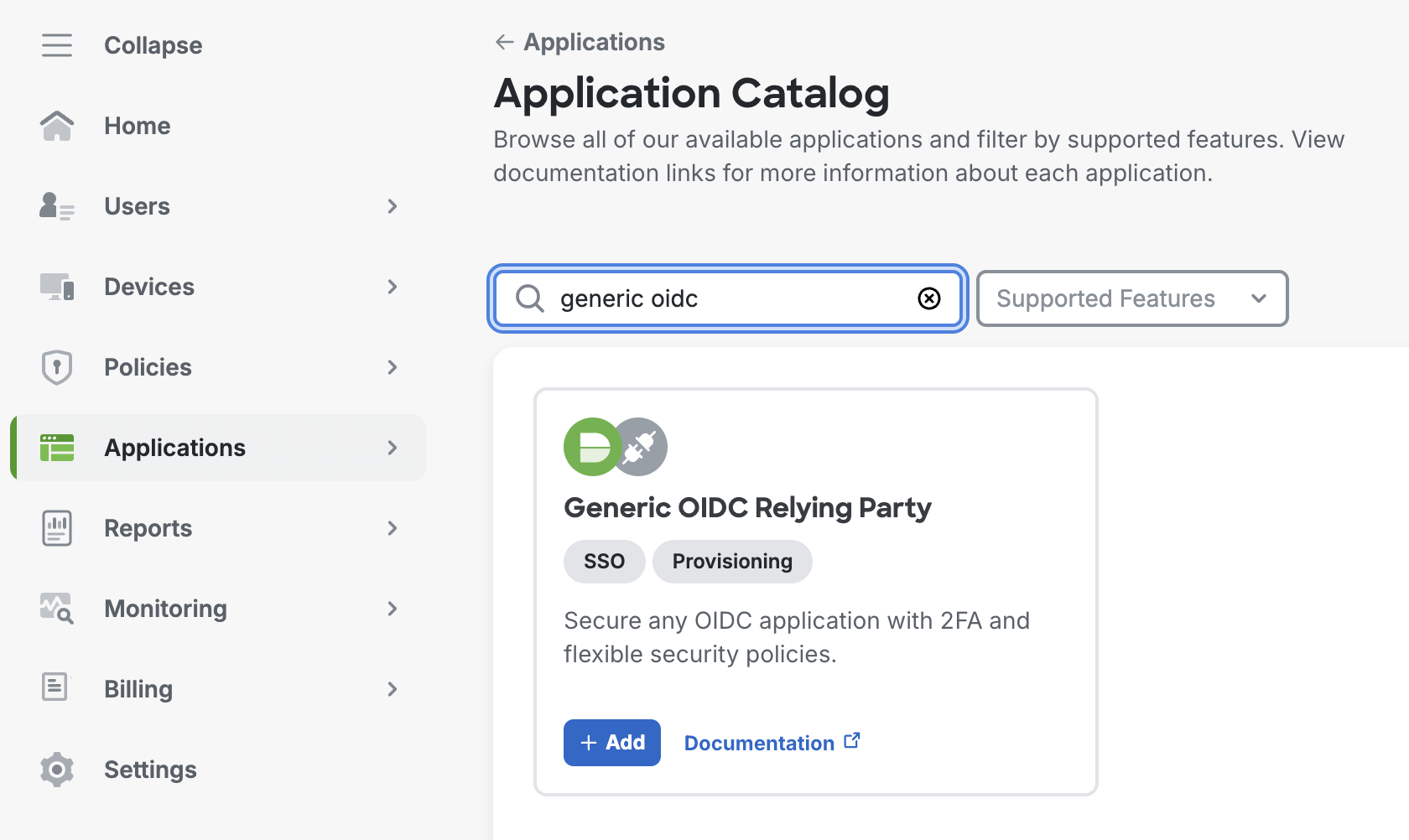Click the Collapse hamburger menu icon

coord(57,45)
